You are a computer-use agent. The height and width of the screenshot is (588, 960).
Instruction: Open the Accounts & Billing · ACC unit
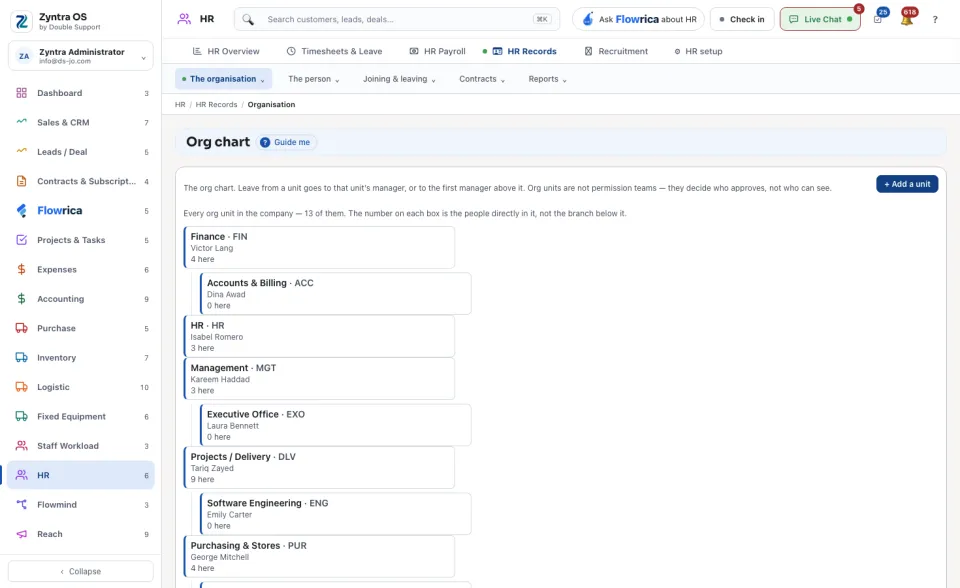coord(336,293)
